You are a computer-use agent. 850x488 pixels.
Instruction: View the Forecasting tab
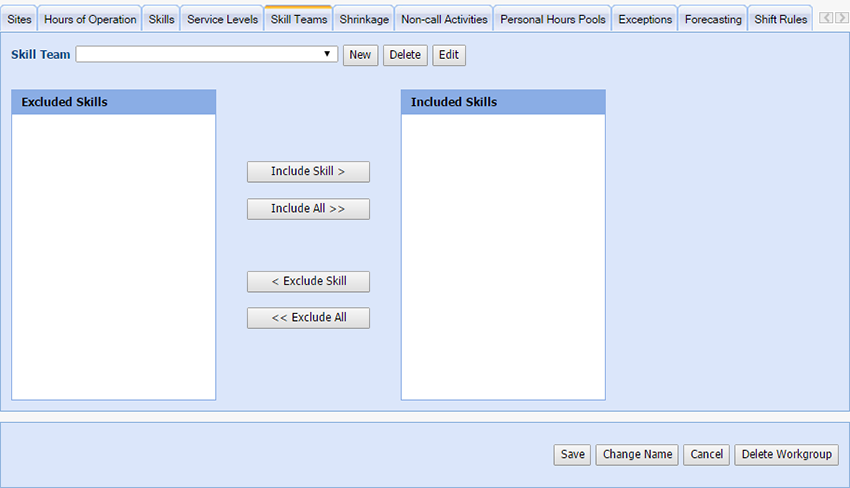pos(713,19)
